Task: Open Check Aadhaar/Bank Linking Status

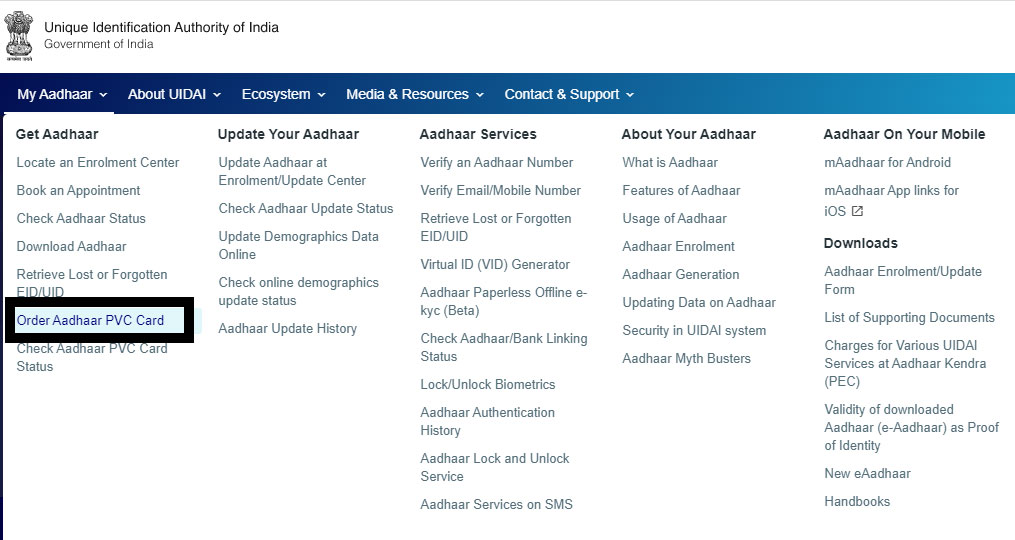Action: point(504,347)
